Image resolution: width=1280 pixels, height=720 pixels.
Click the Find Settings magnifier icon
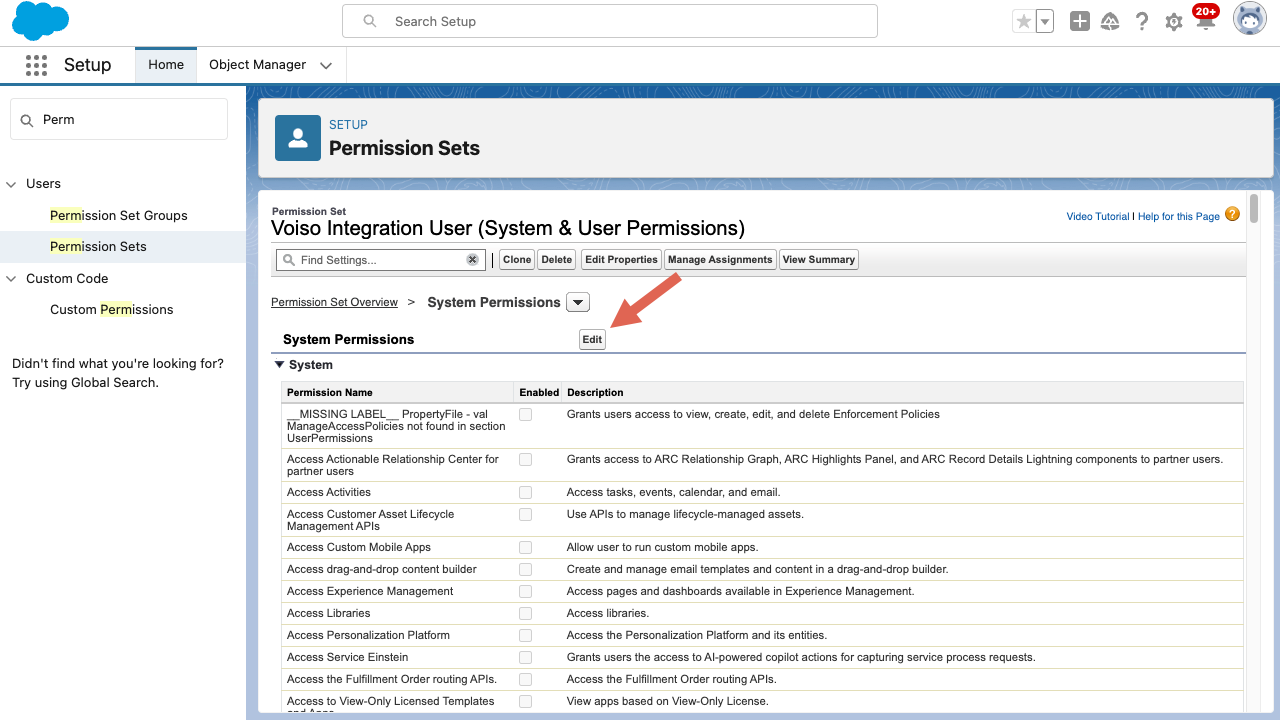point(289,260)
